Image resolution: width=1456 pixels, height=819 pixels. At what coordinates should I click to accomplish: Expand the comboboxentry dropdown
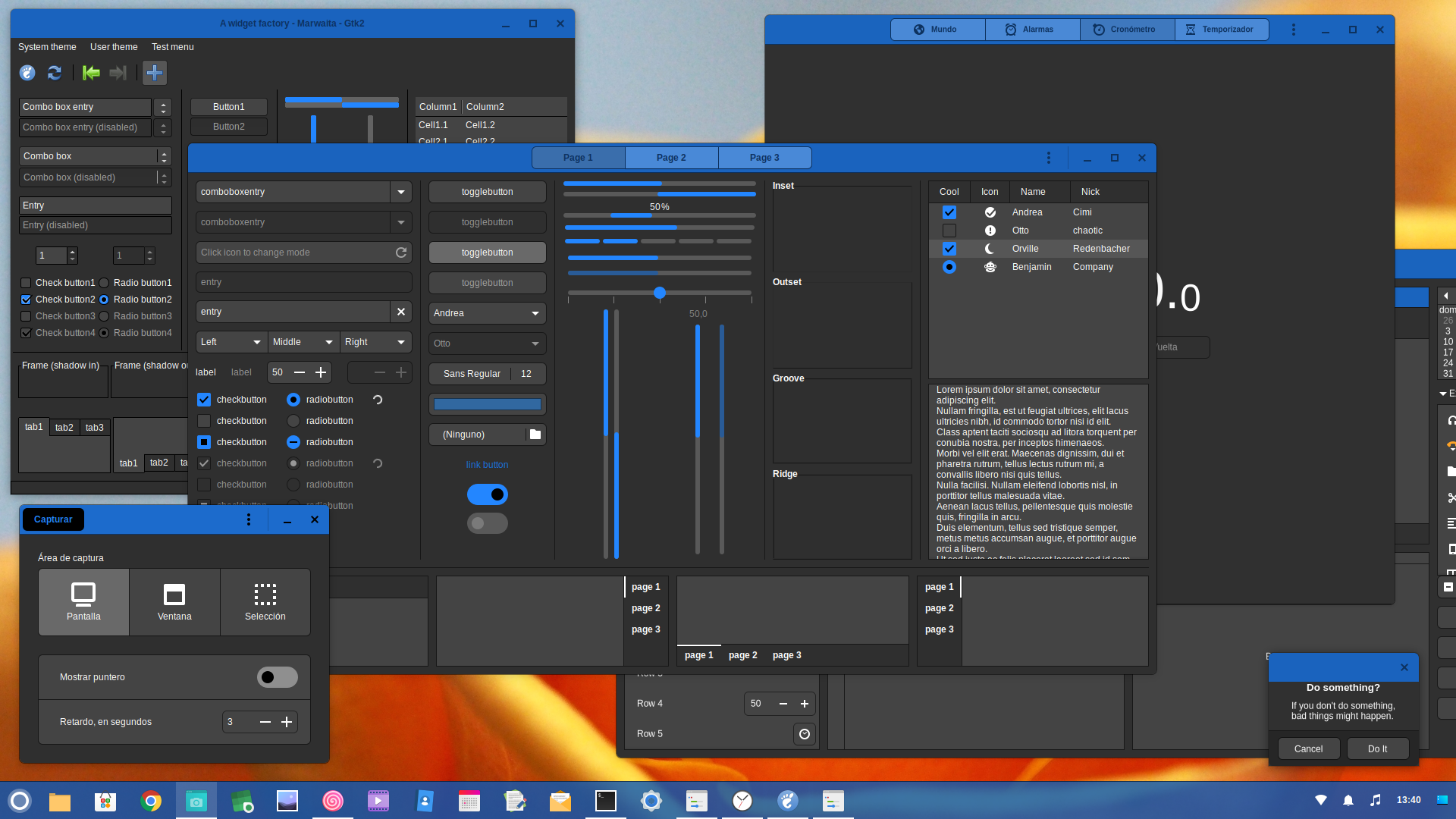(x=400, y=191)
